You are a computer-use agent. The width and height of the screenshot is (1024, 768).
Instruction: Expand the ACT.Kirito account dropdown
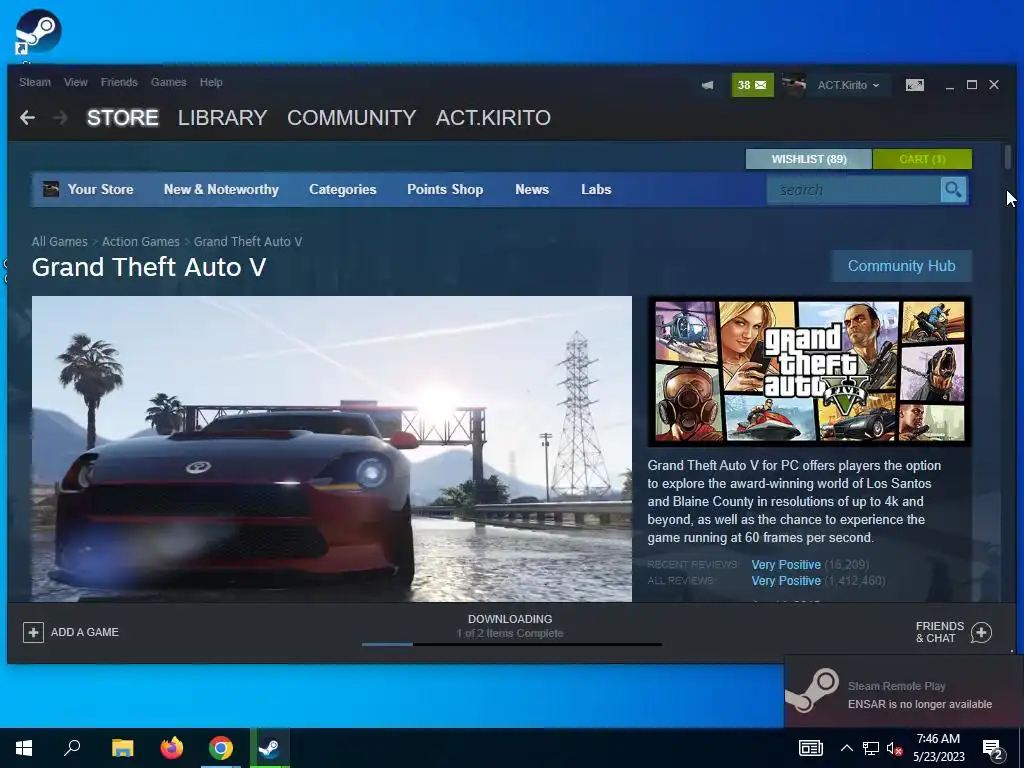[848, 85]
